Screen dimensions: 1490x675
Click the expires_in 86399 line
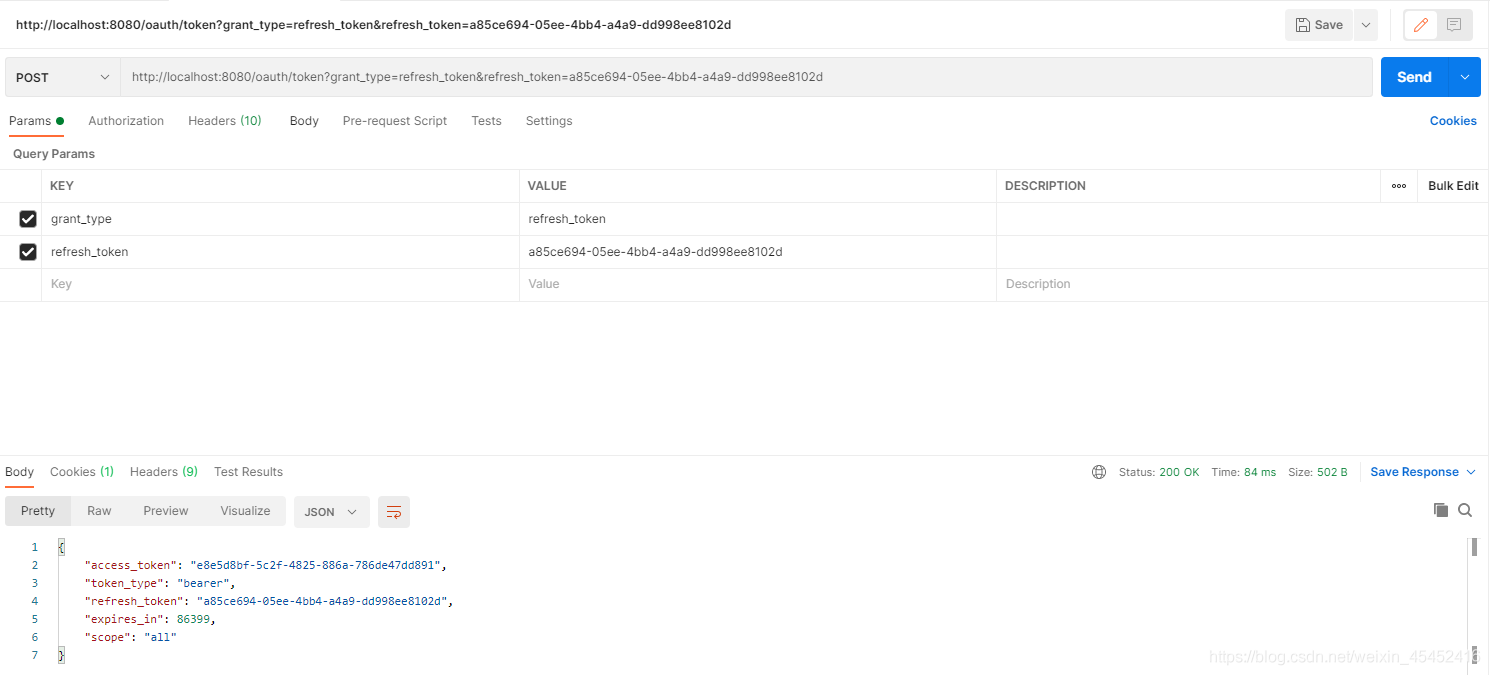point(150,619)
